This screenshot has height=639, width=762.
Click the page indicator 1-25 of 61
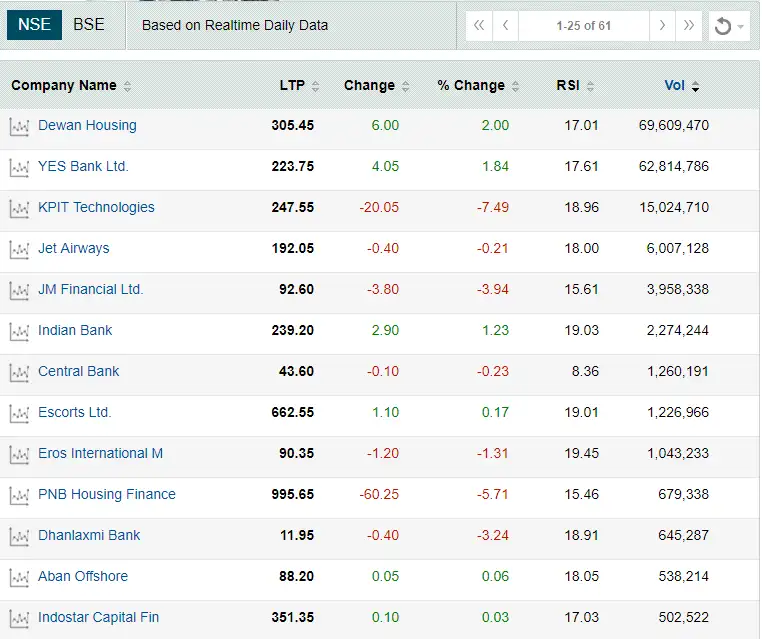pos(584,25)
